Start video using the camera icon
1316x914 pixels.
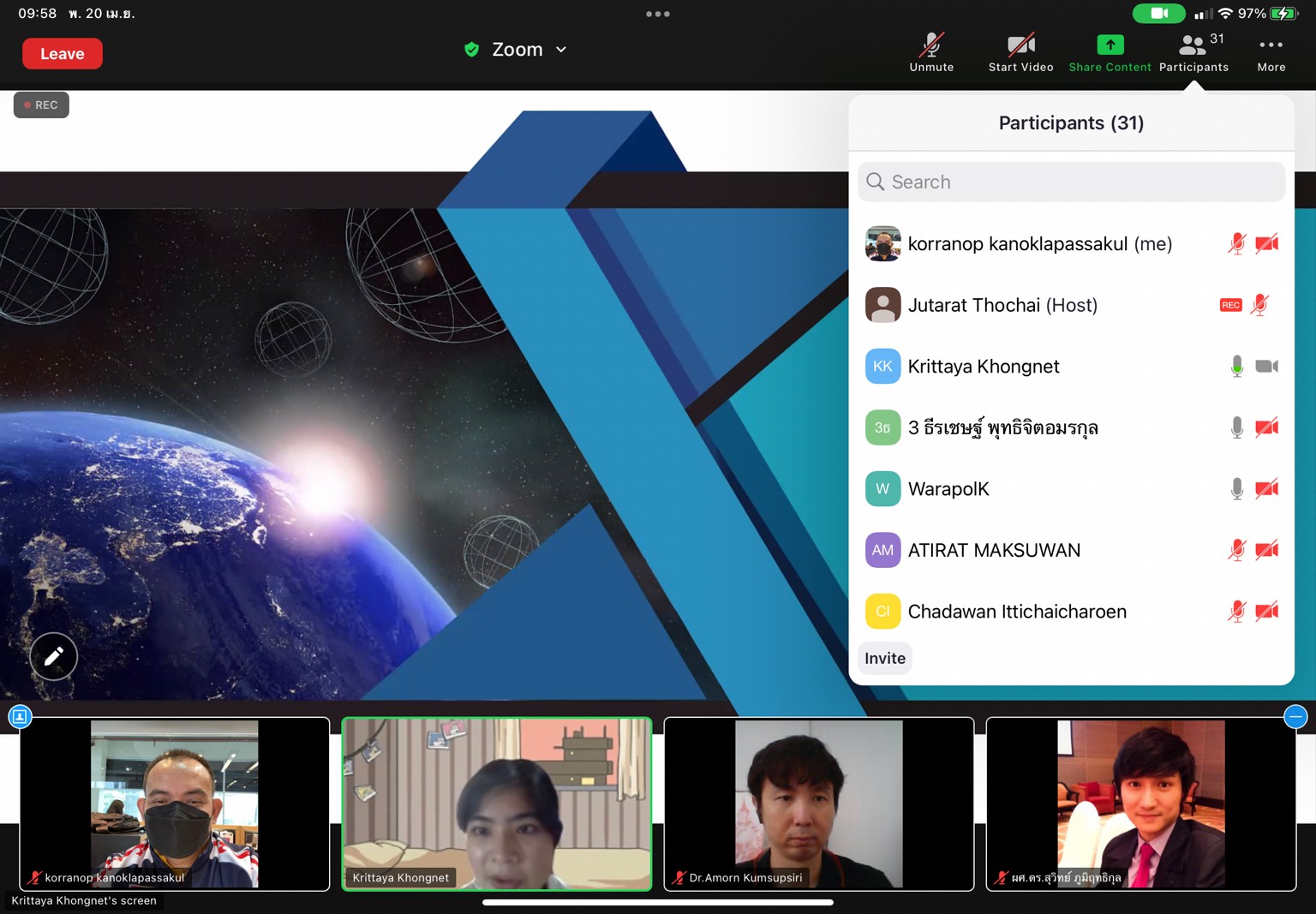(x=1020, y=52)
